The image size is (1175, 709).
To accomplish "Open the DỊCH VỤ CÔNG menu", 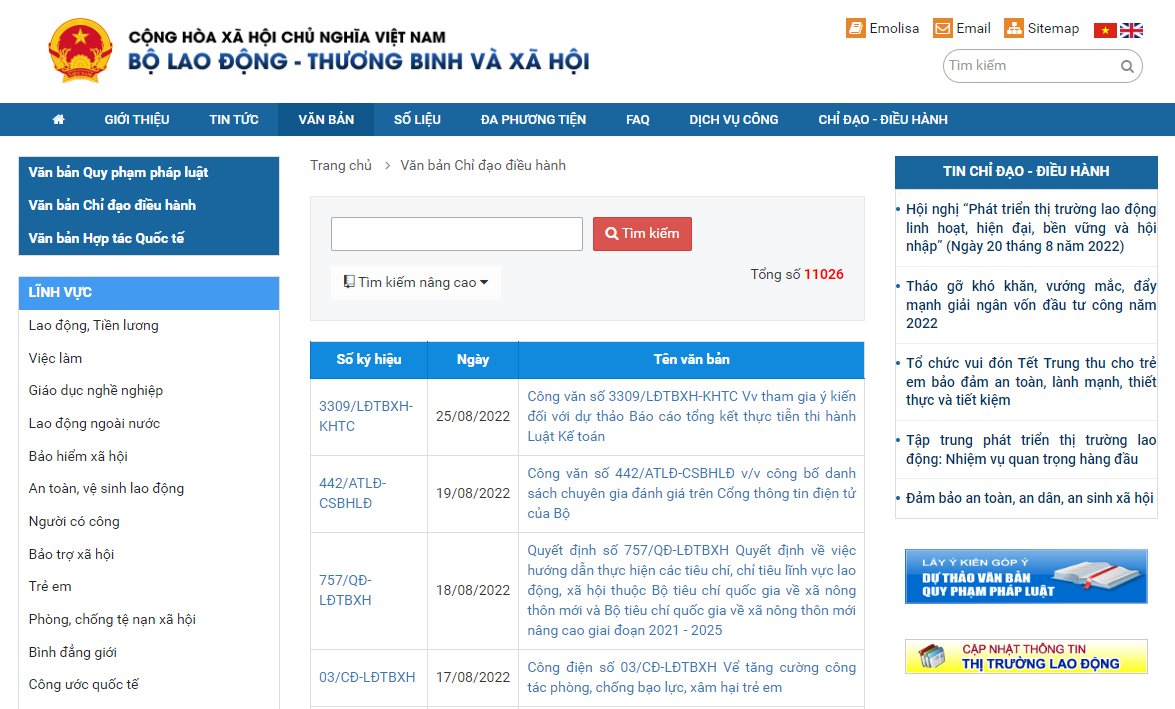I will coord(733,119).
